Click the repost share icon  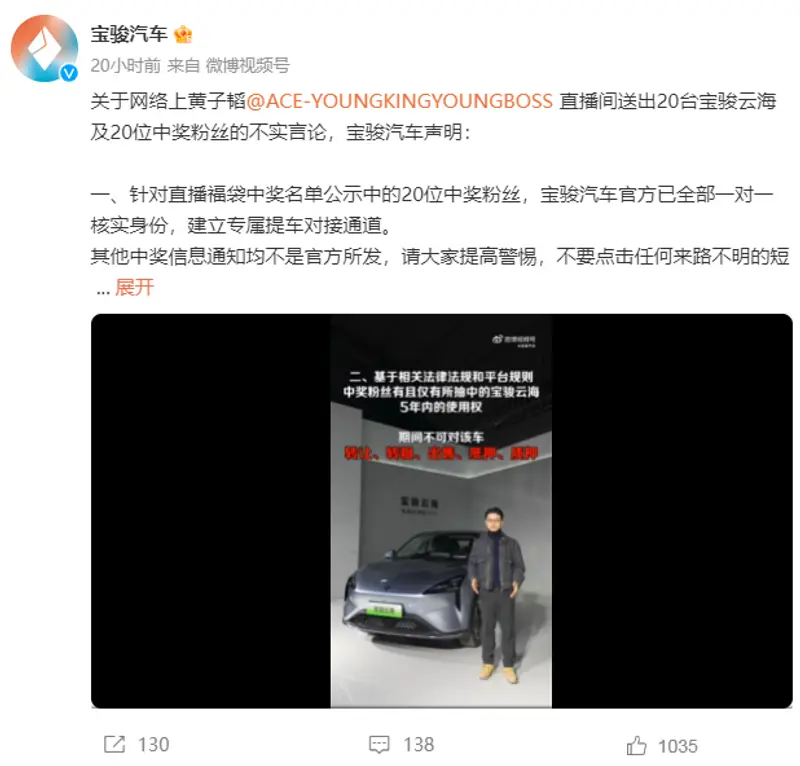click(x=114, y=744)
